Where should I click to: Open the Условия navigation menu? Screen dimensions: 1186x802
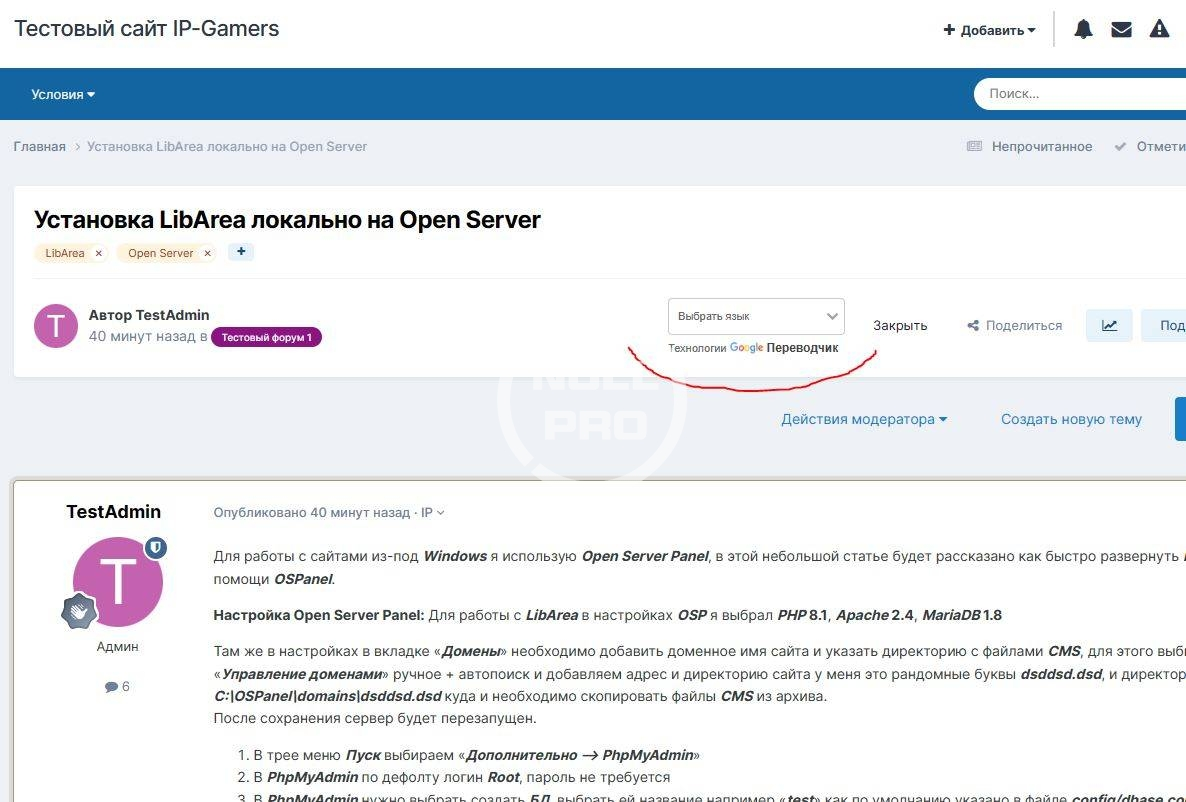(63, 94)
